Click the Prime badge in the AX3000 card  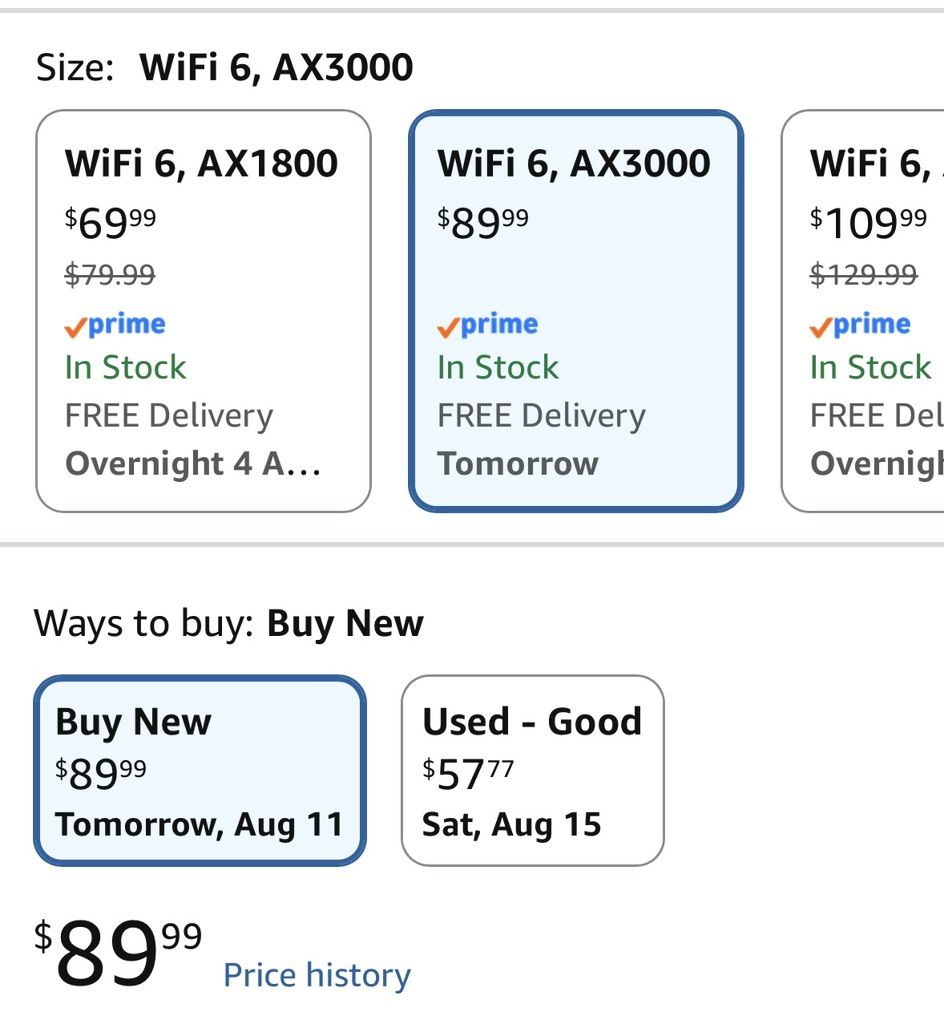click(x=488, y=325)
